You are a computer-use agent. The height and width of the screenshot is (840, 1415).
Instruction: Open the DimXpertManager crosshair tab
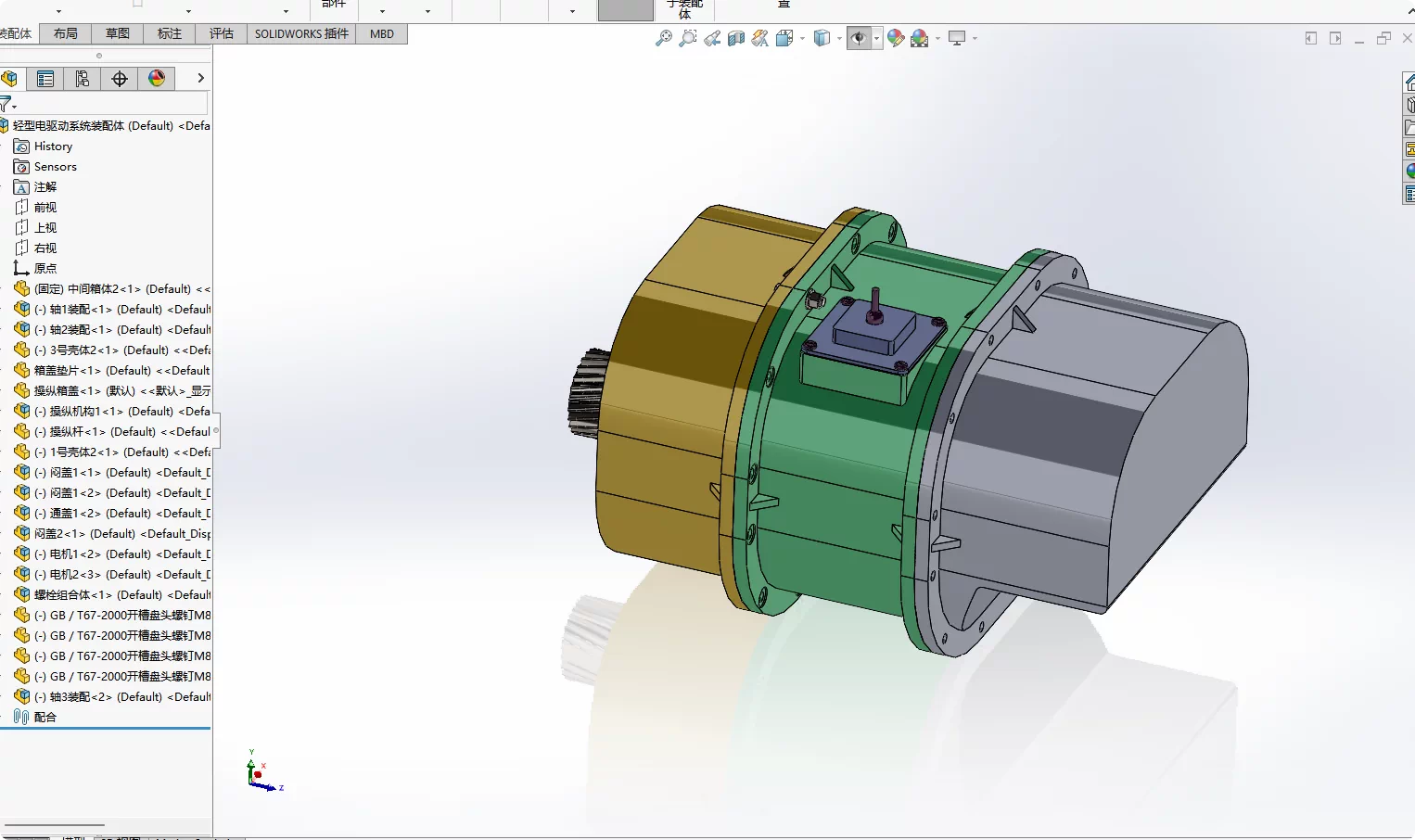coord(119,79)
